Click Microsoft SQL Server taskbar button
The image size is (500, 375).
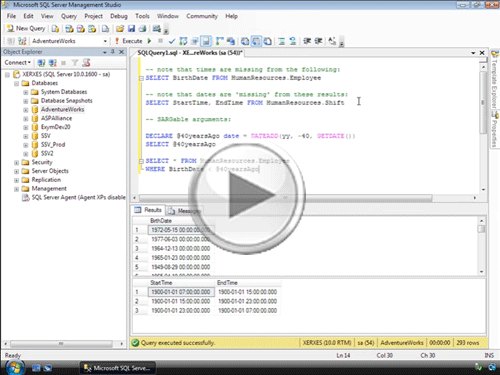point(118,368)
